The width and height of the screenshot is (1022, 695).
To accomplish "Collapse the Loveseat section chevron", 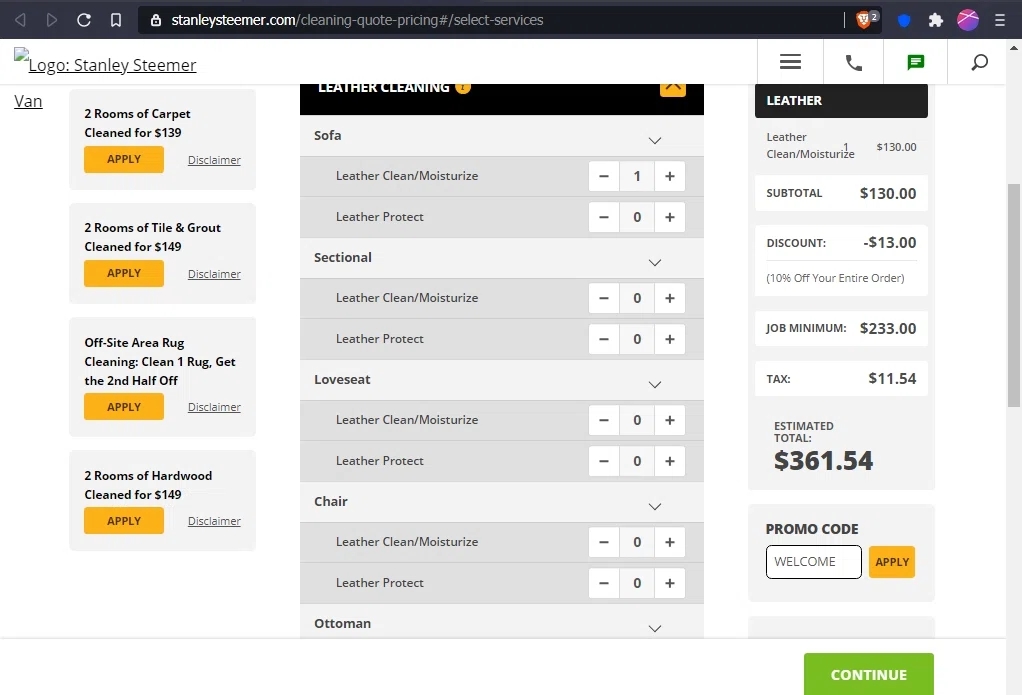I will [x=655, y=384].
